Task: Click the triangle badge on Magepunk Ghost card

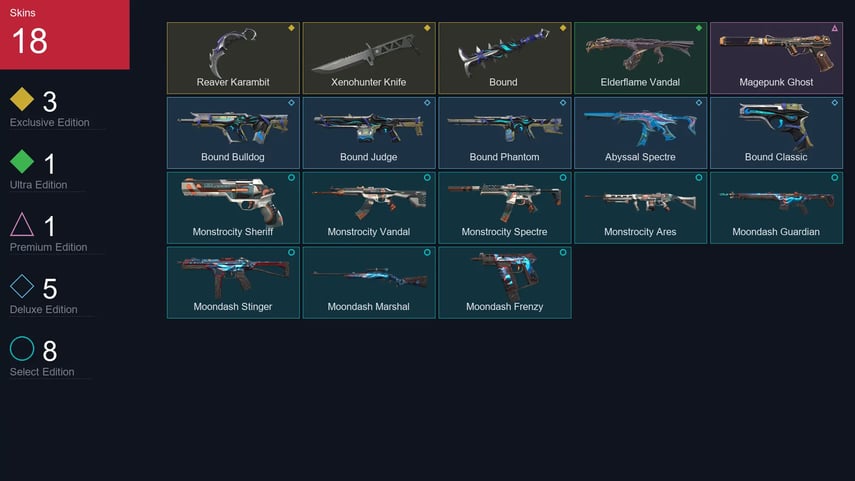Action: (x=834, y=28)
